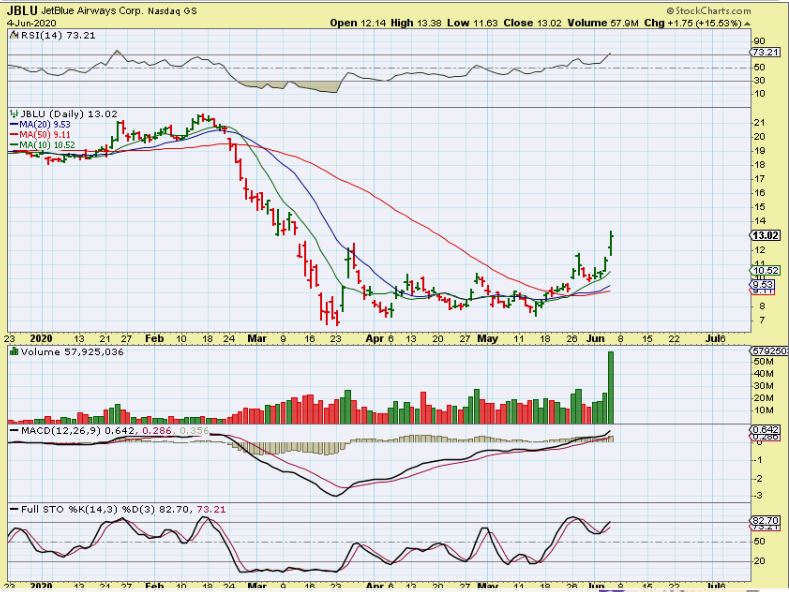Click the small chart icon beside RSI(14) label
Image resolution: width=789 pixels, height=592 pixels.
point(14,35)
